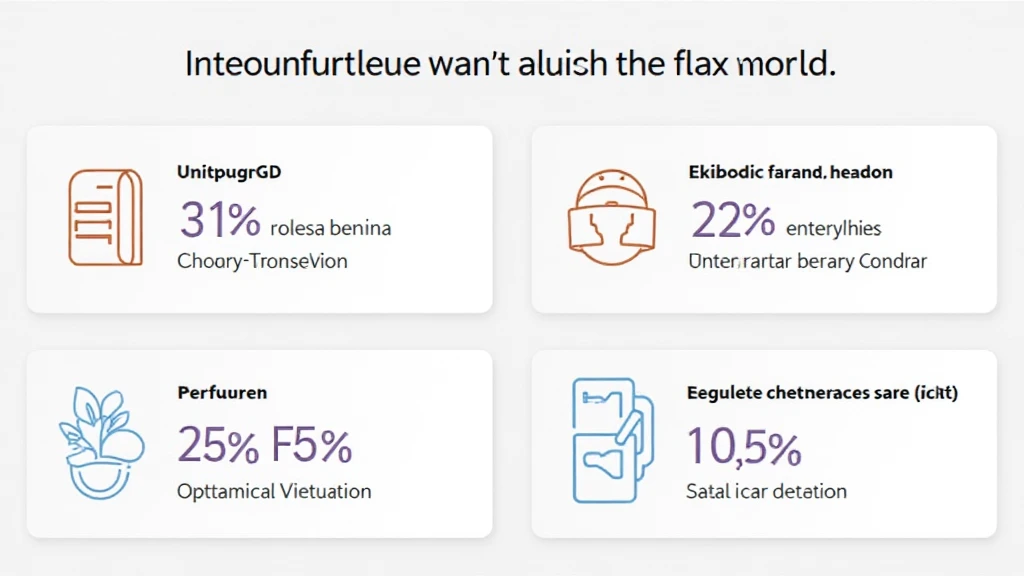Select the 'Ekibodic farand, headon' heading
Image resolution: width=1024 pixels, height=576 pixels.
(790, 172)
